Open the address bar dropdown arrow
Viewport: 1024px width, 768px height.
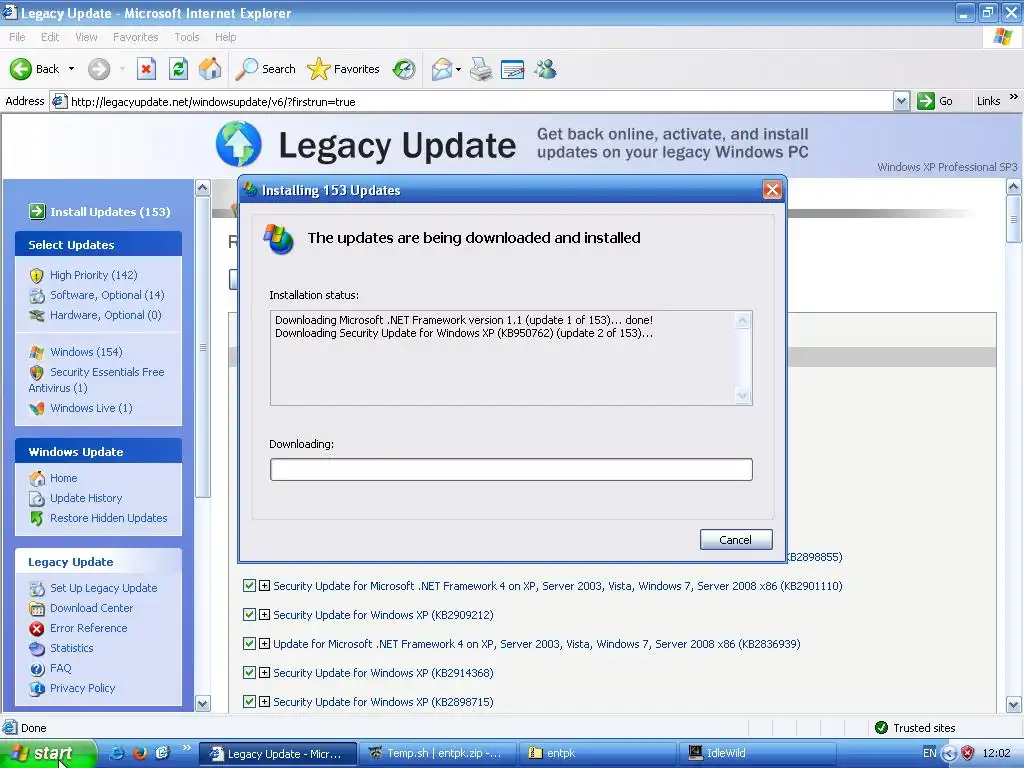point(901,101)
